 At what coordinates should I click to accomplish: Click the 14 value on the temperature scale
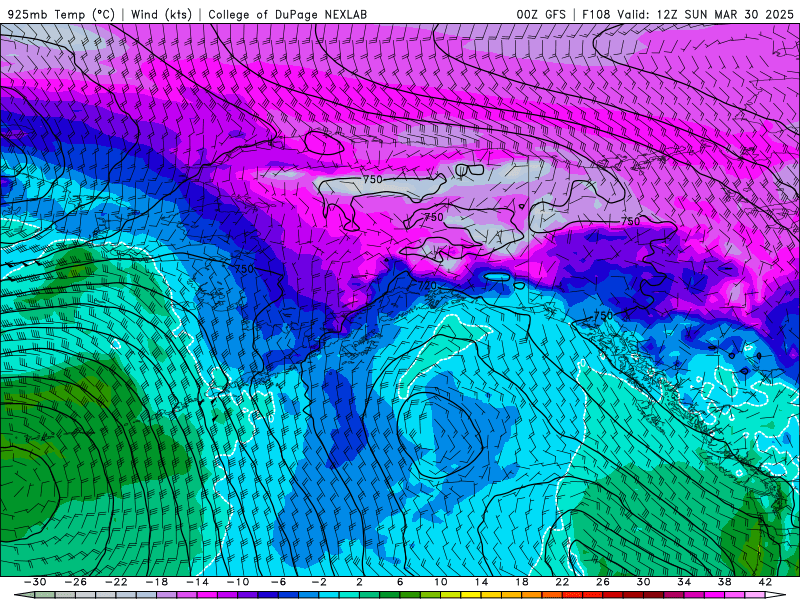click(481, 582)
